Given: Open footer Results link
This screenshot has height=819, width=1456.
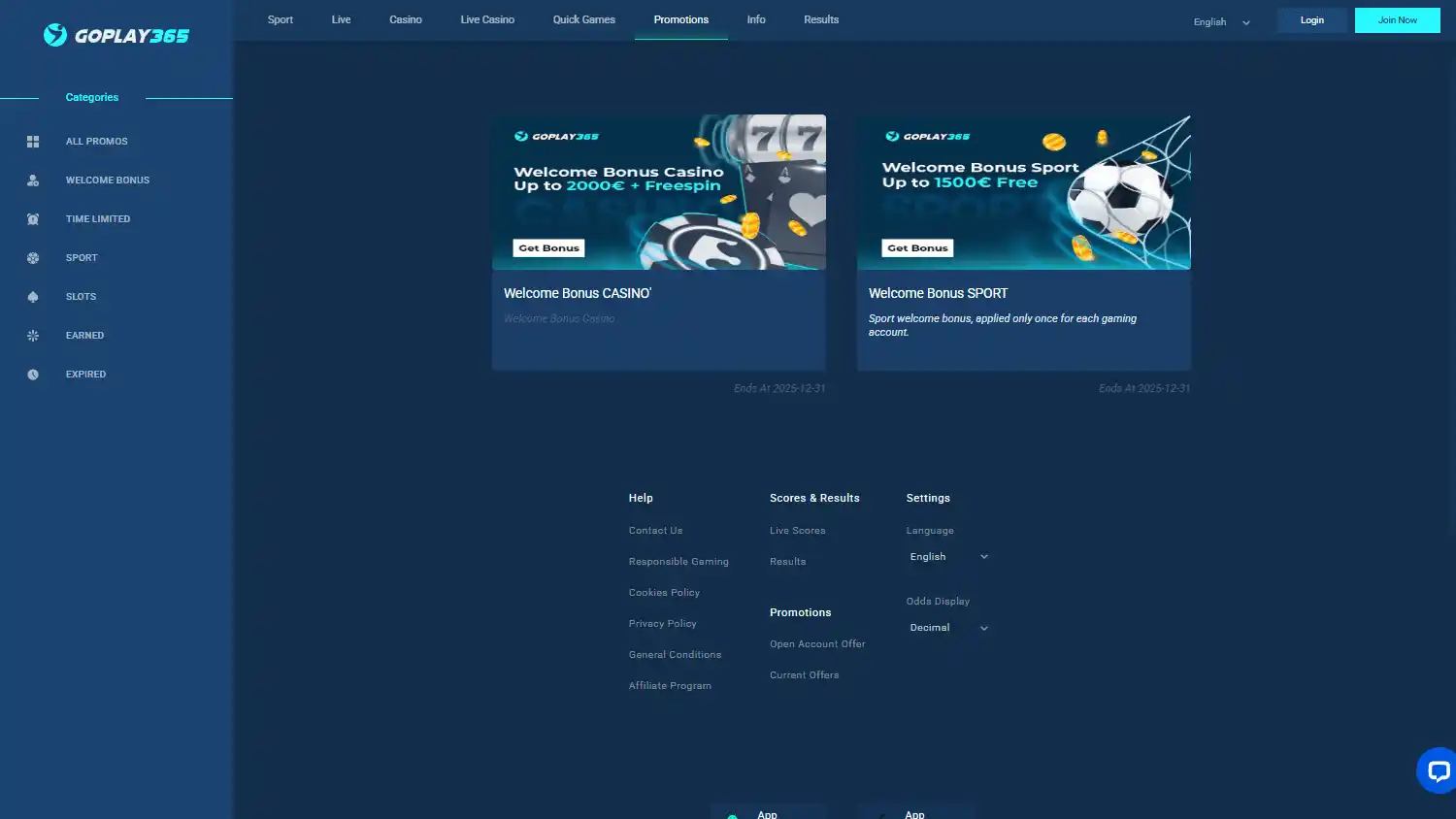Looking at the screenshot, I should coord(788,562).
